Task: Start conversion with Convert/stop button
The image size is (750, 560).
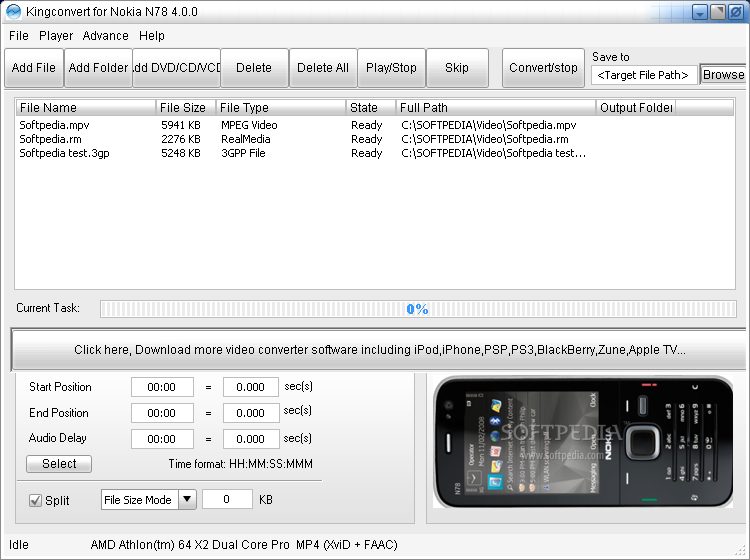Action: (x=543, y=68)
